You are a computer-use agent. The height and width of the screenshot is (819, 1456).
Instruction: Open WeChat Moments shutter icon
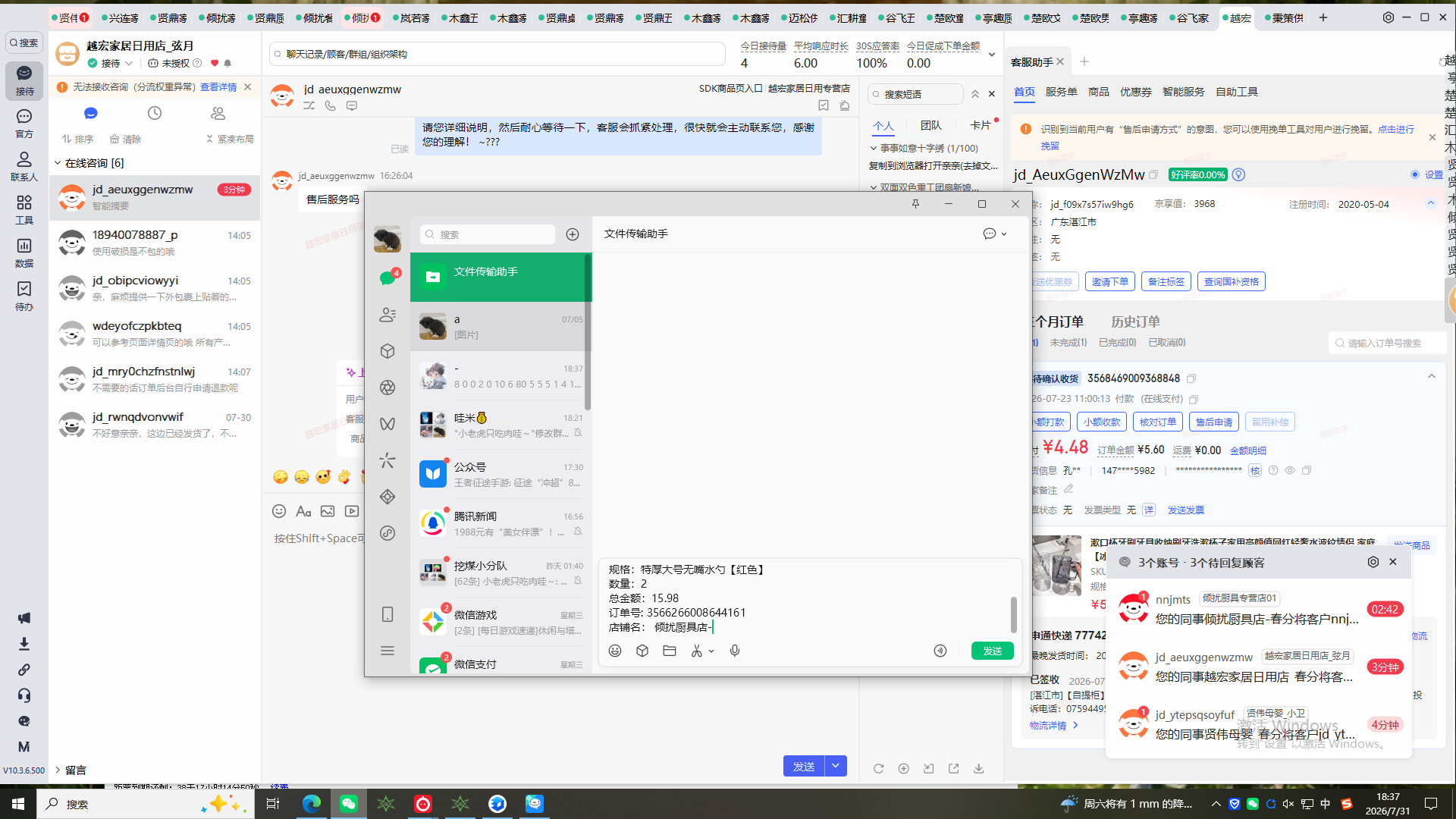[x=388, y=388]
